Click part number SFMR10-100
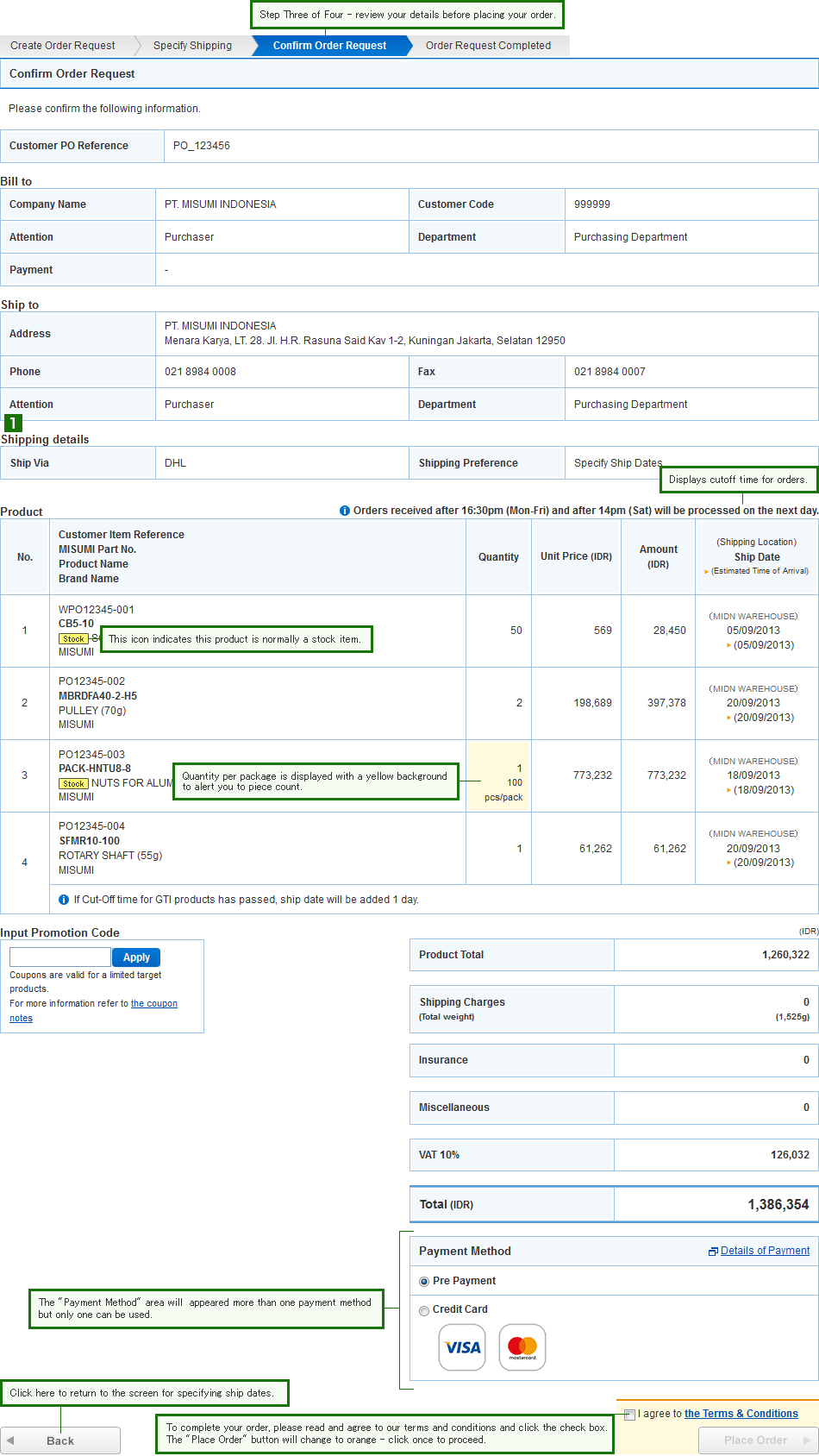 90,841
